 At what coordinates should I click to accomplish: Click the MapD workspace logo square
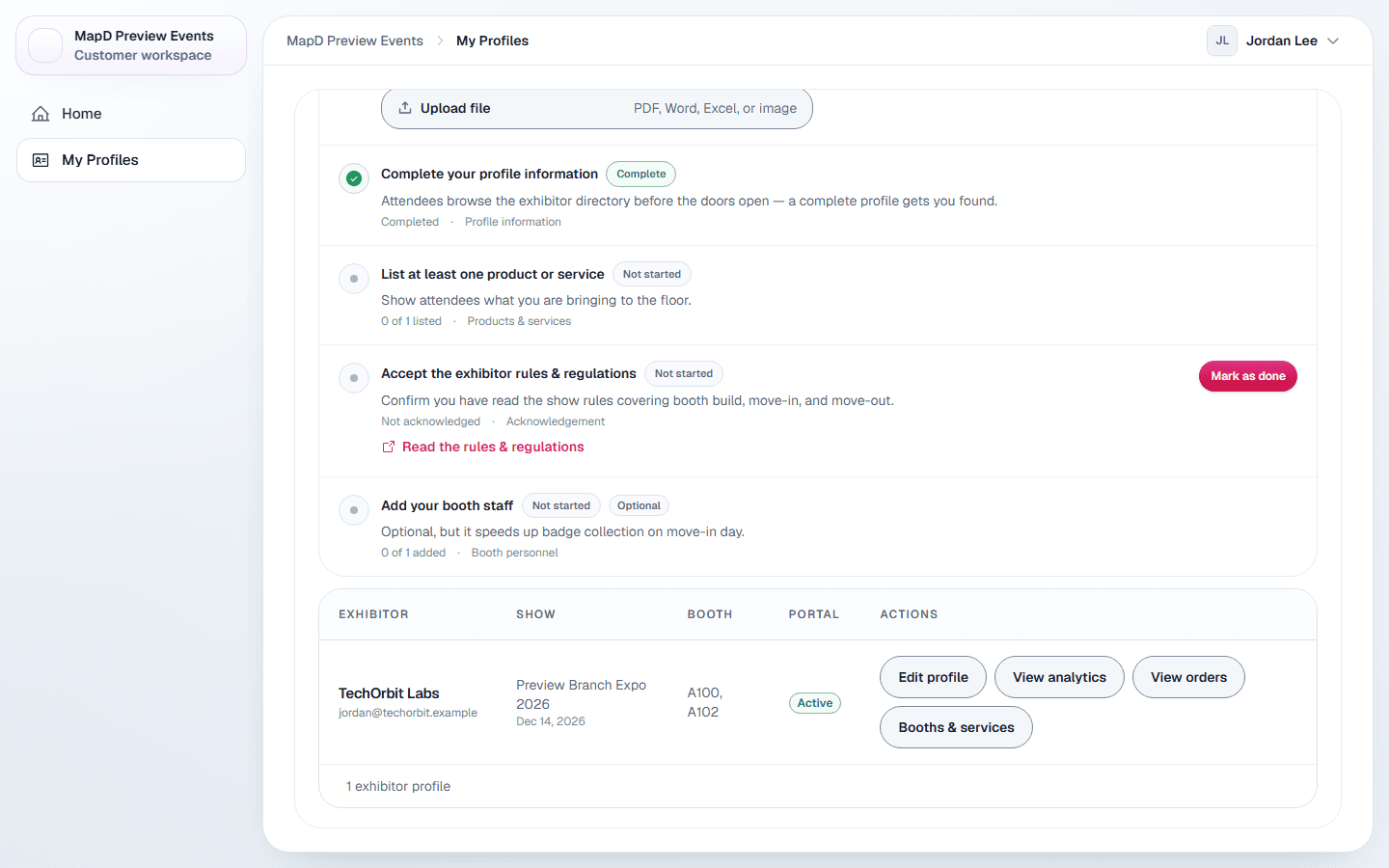click(45, 45)
